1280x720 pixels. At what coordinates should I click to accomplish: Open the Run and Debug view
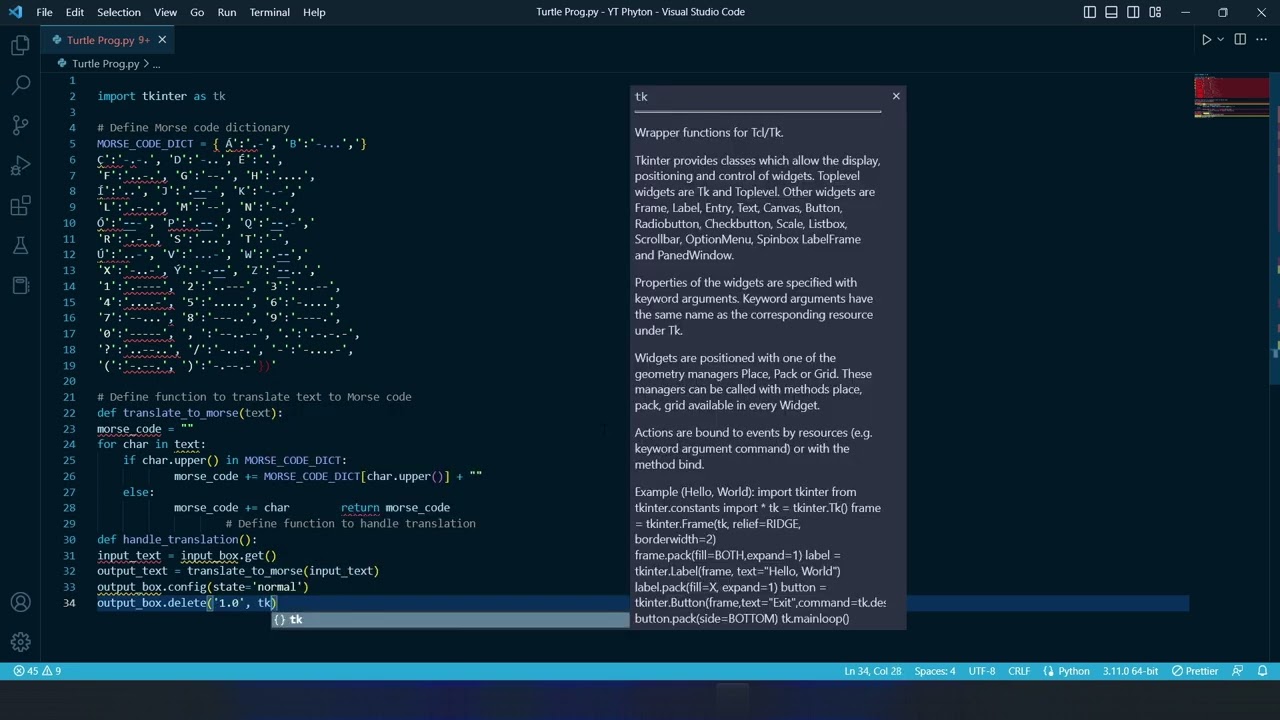(x=20, y=165)
